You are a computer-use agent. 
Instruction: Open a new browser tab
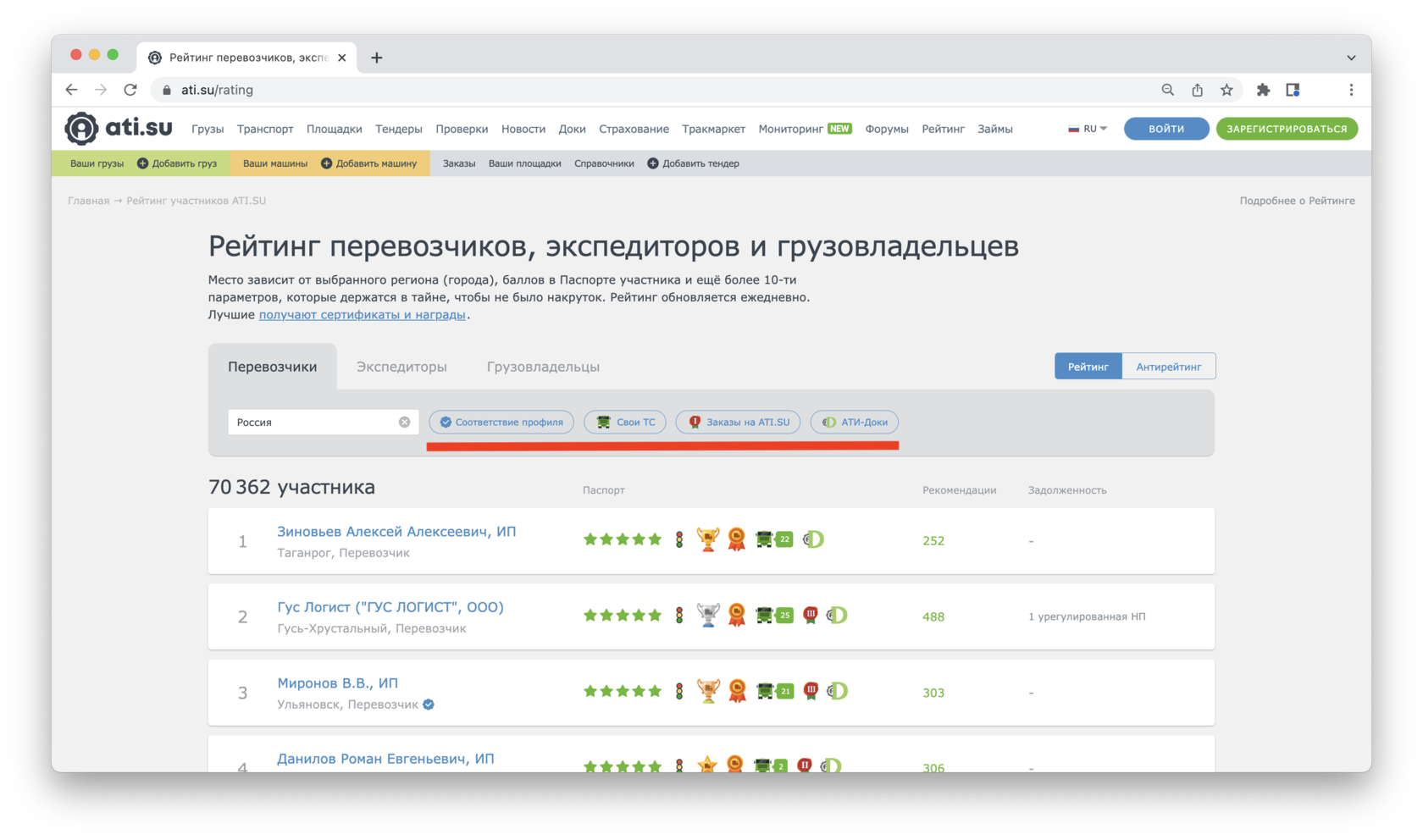377,58
